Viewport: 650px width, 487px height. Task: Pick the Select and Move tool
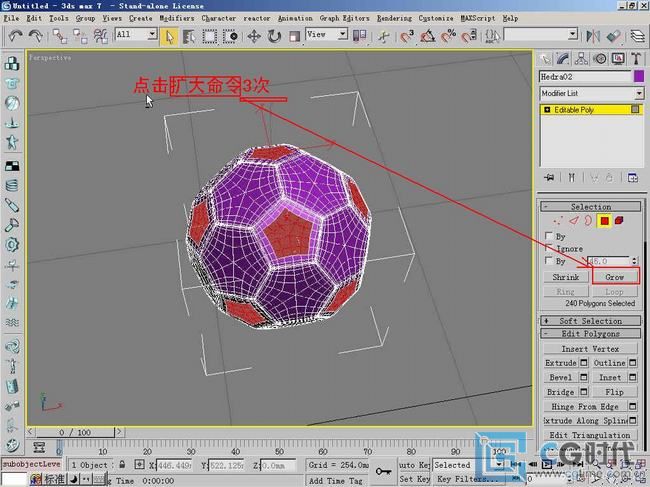(x=254, y=36)
